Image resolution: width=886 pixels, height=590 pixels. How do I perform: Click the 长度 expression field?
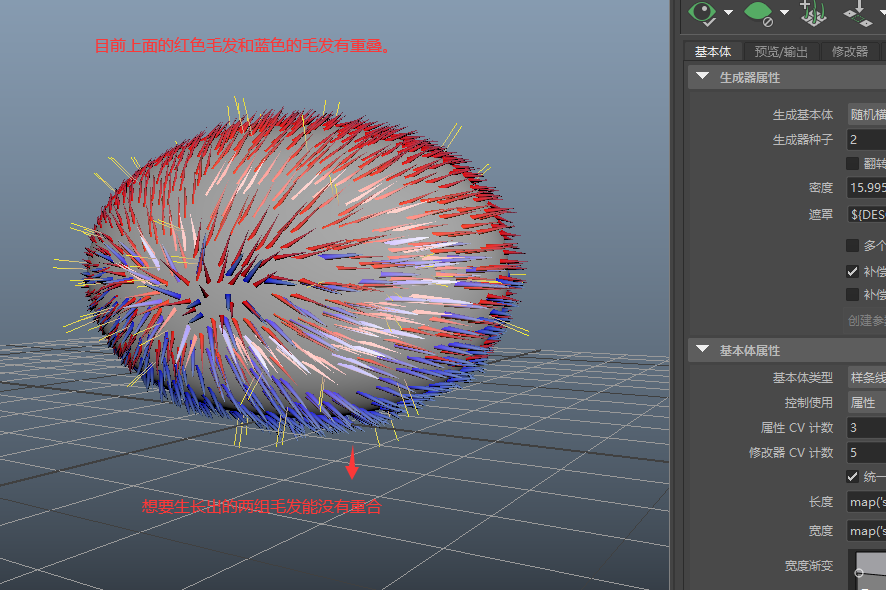click(x=867, y=502)
